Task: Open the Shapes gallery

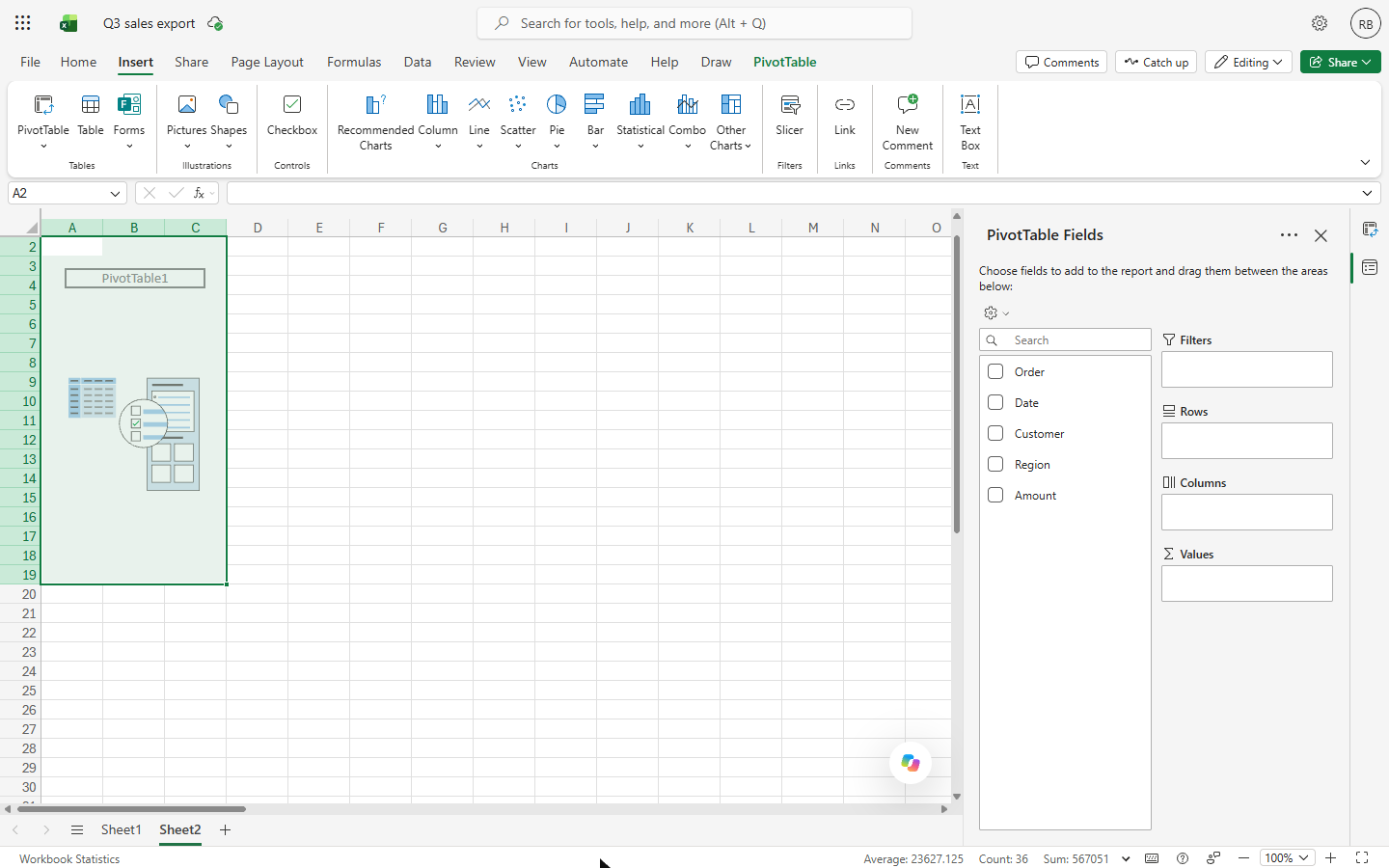Action: click(x=228, y=120)
